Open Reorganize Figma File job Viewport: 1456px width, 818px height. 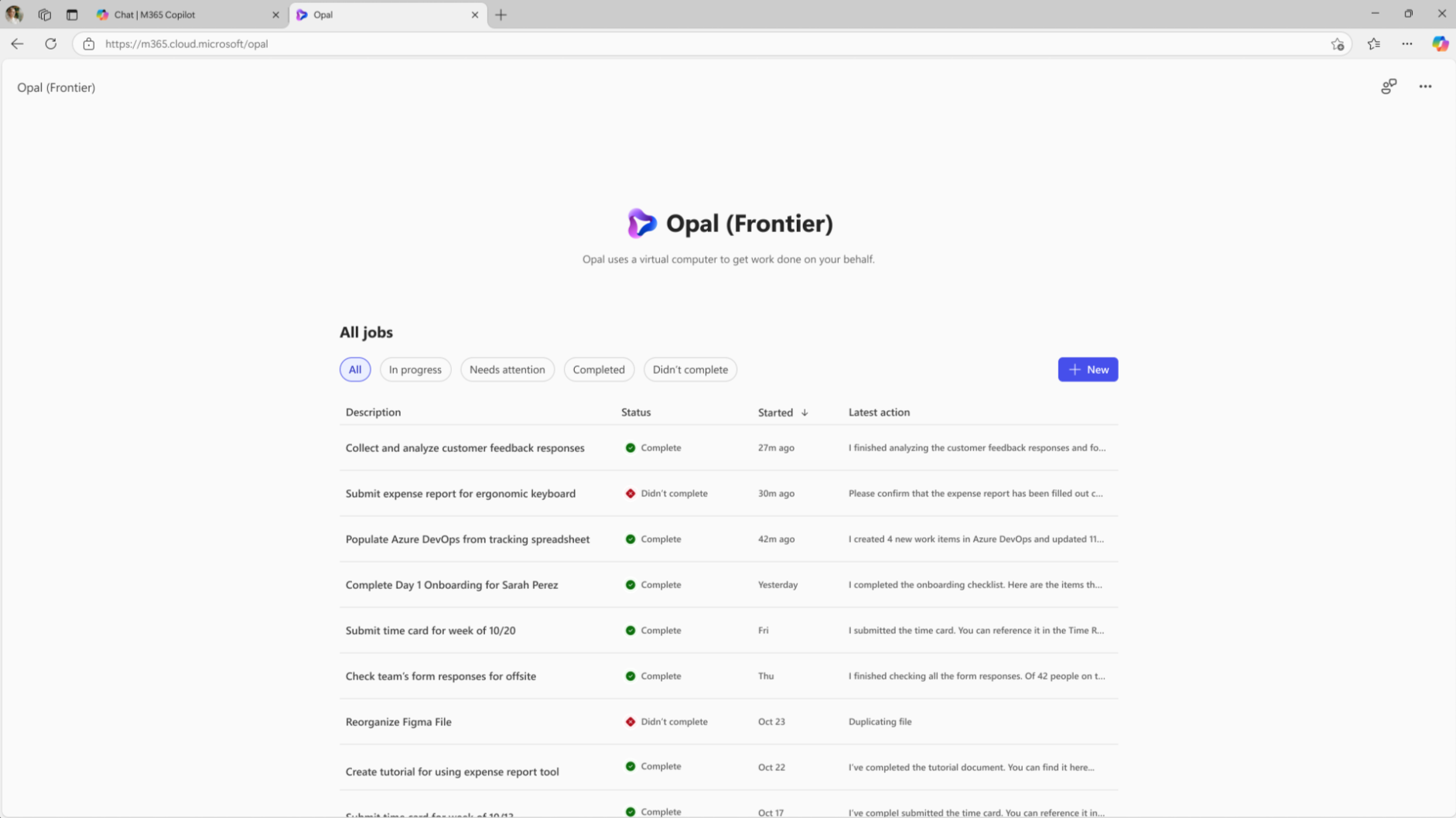pyautogui.click(x=398, y=722)
